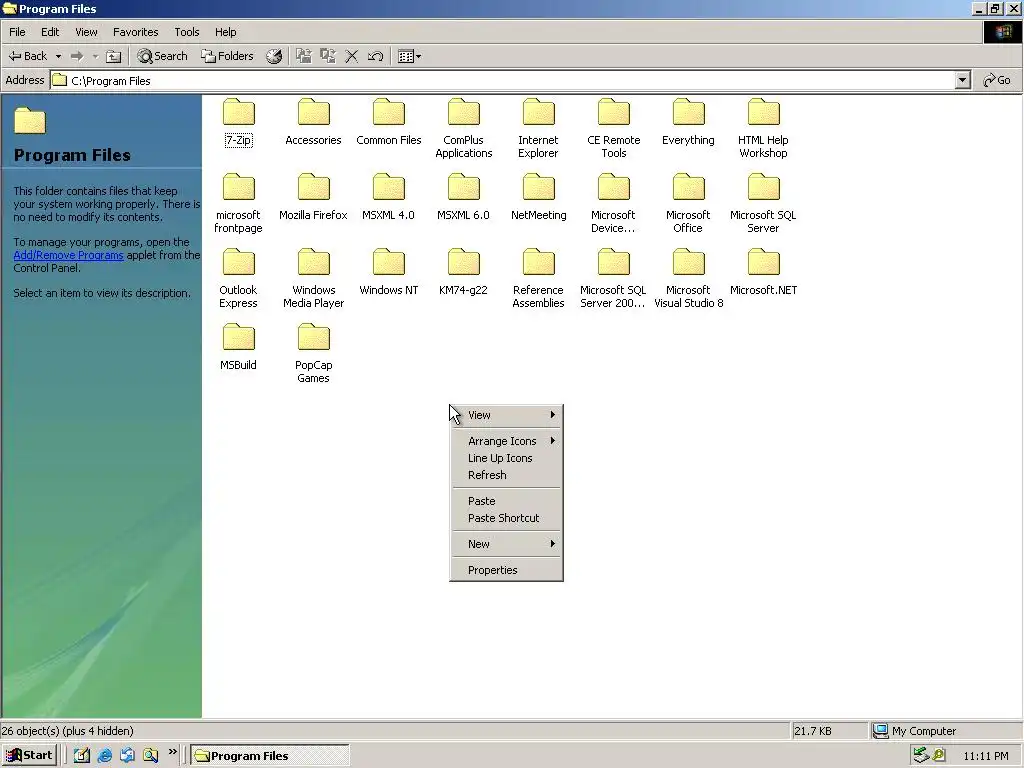Select the Microsoft SQL Server folder
Viewport: 1024px width, 768px height.
pyautogui.click(x=763, y=204)
